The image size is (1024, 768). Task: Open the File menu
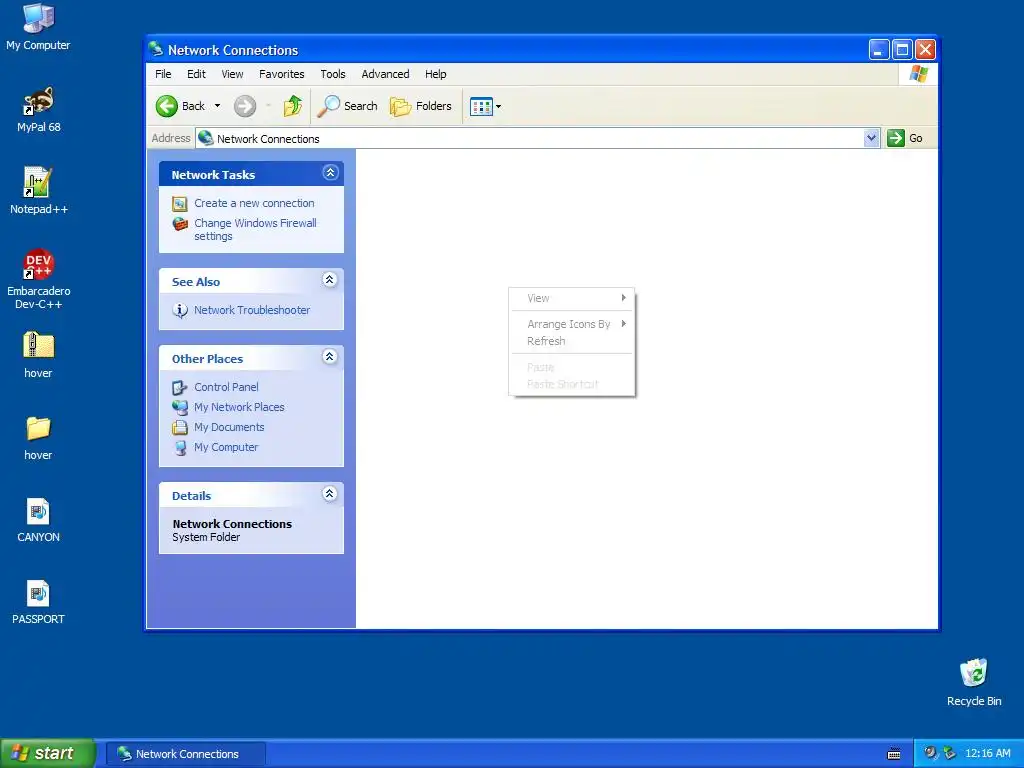(163, 74)
